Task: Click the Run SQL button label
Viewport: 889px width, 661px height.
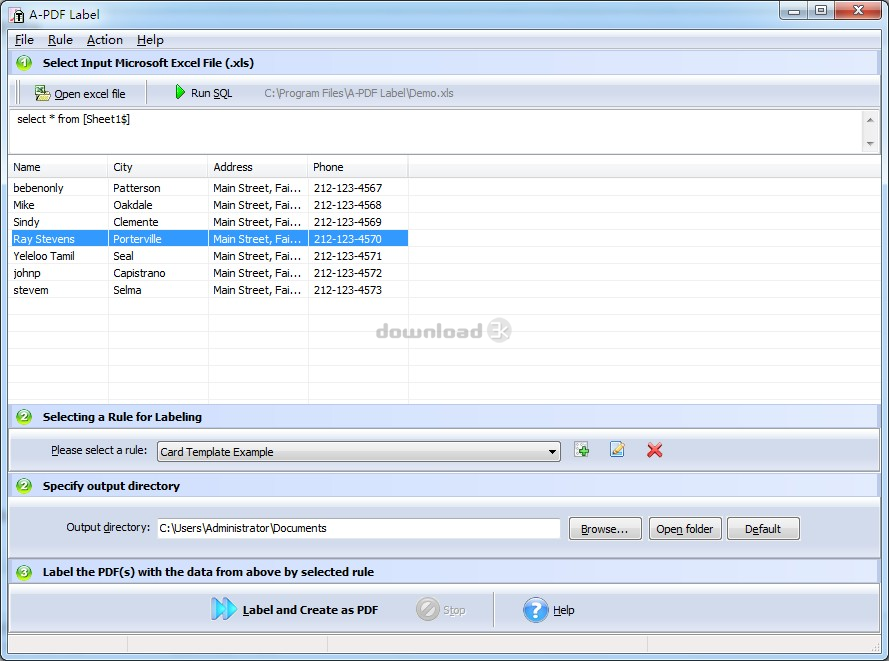Action: (x=211, y=93)
